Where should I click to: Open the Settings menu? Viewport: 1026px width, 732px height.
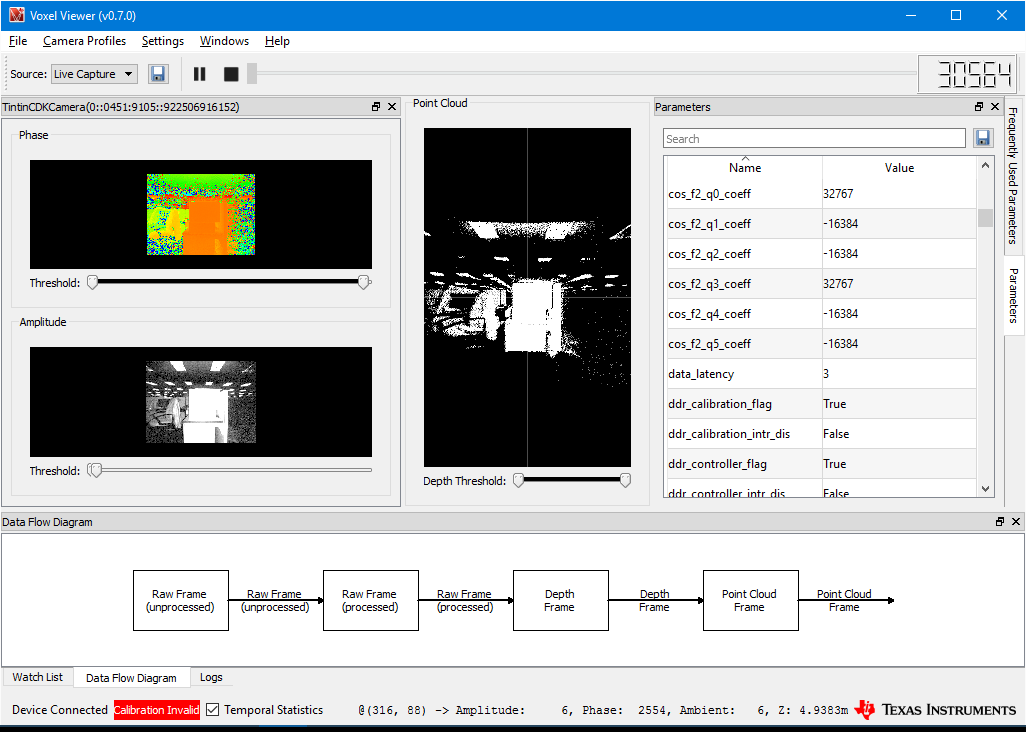[163, 41]
